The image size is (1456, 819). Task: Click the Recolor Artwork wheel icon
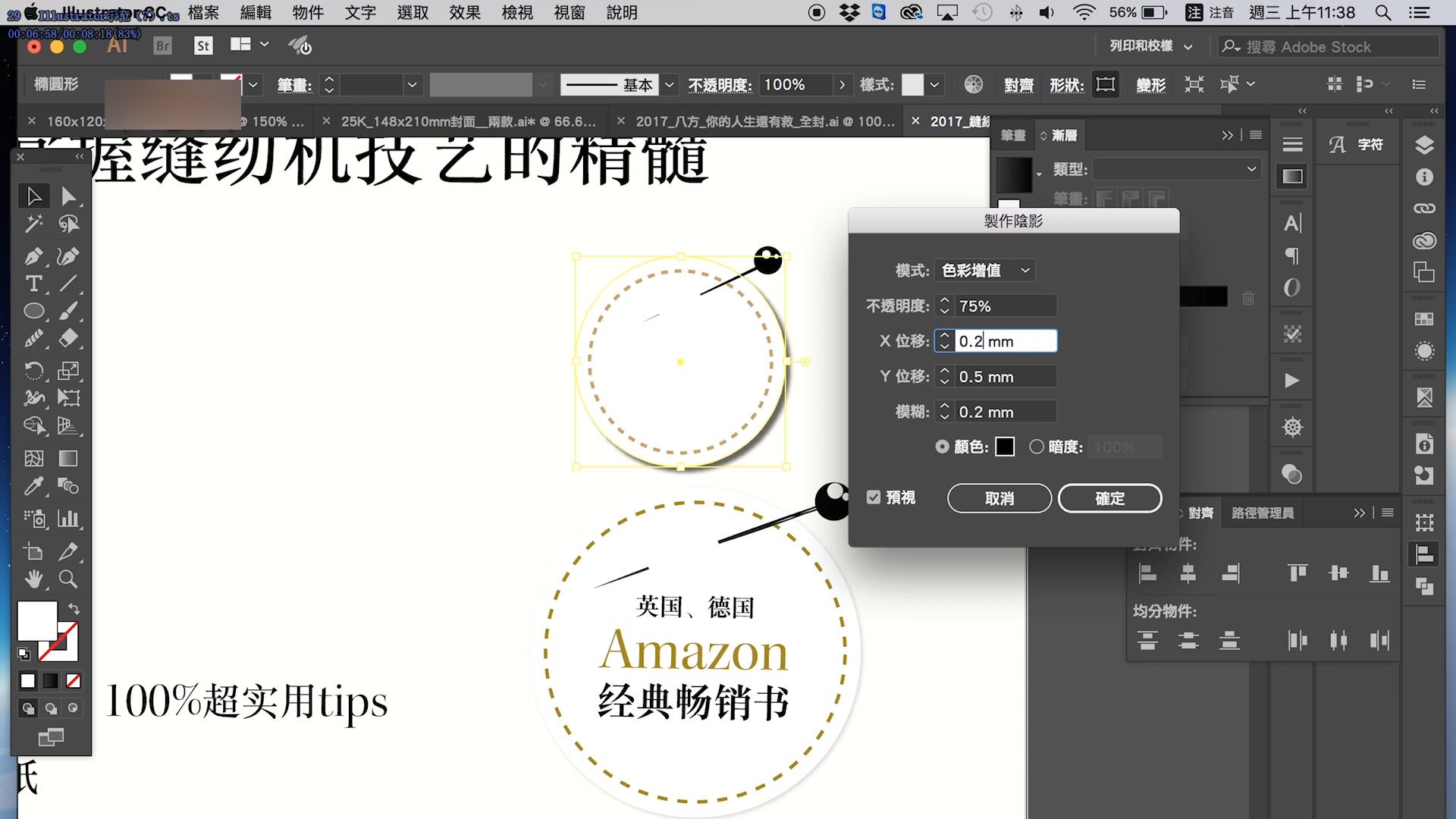974,84
